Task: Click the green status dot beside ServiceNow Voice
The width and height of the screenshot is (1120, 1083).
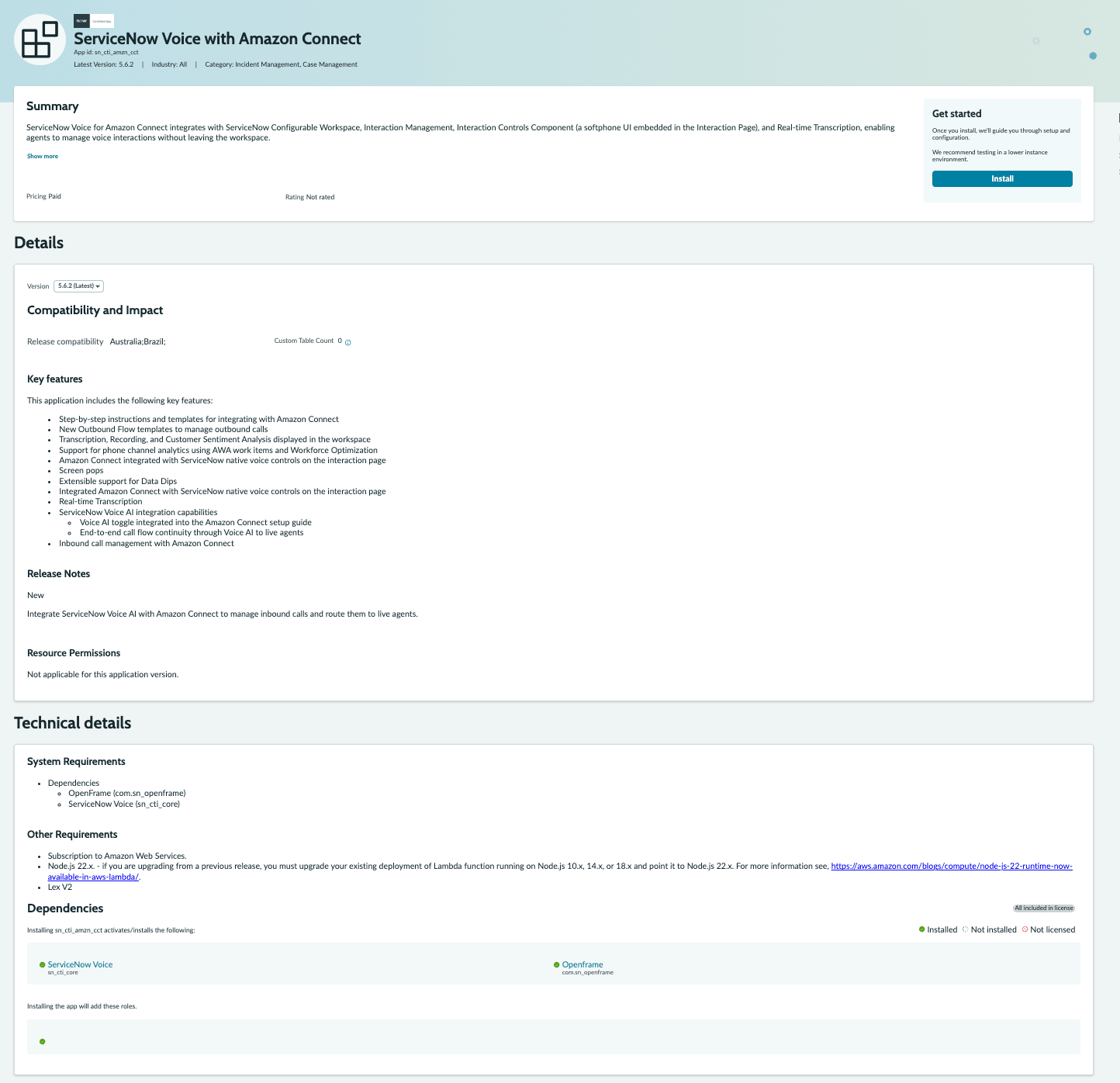Action: pos(43,965)
